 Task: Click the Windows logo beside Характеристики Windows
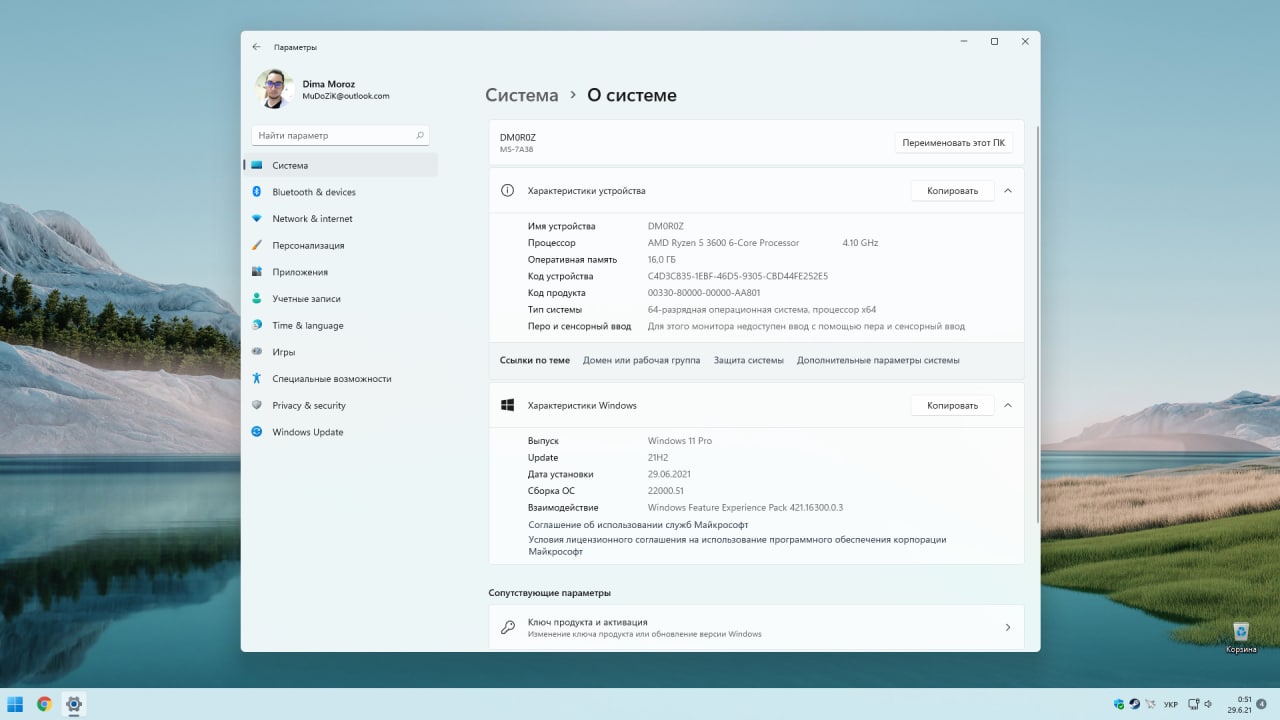tap(507, 405)
